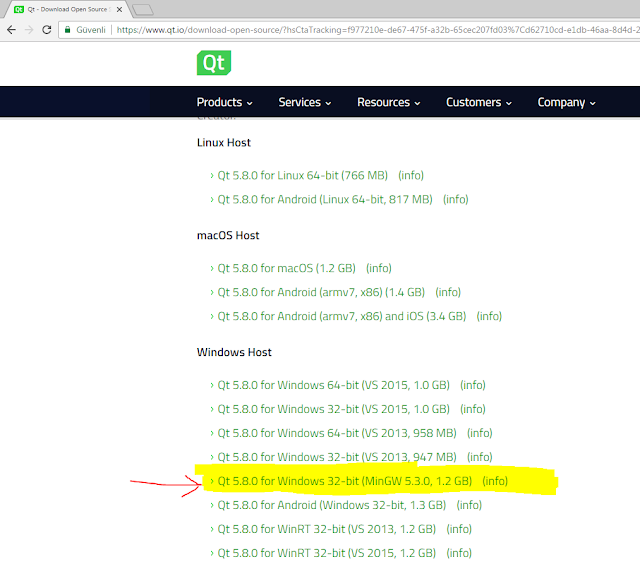Download Qt Windows 32-bit VS 2013
This screenshot has height=569, width=640.
tap(337, 457)
